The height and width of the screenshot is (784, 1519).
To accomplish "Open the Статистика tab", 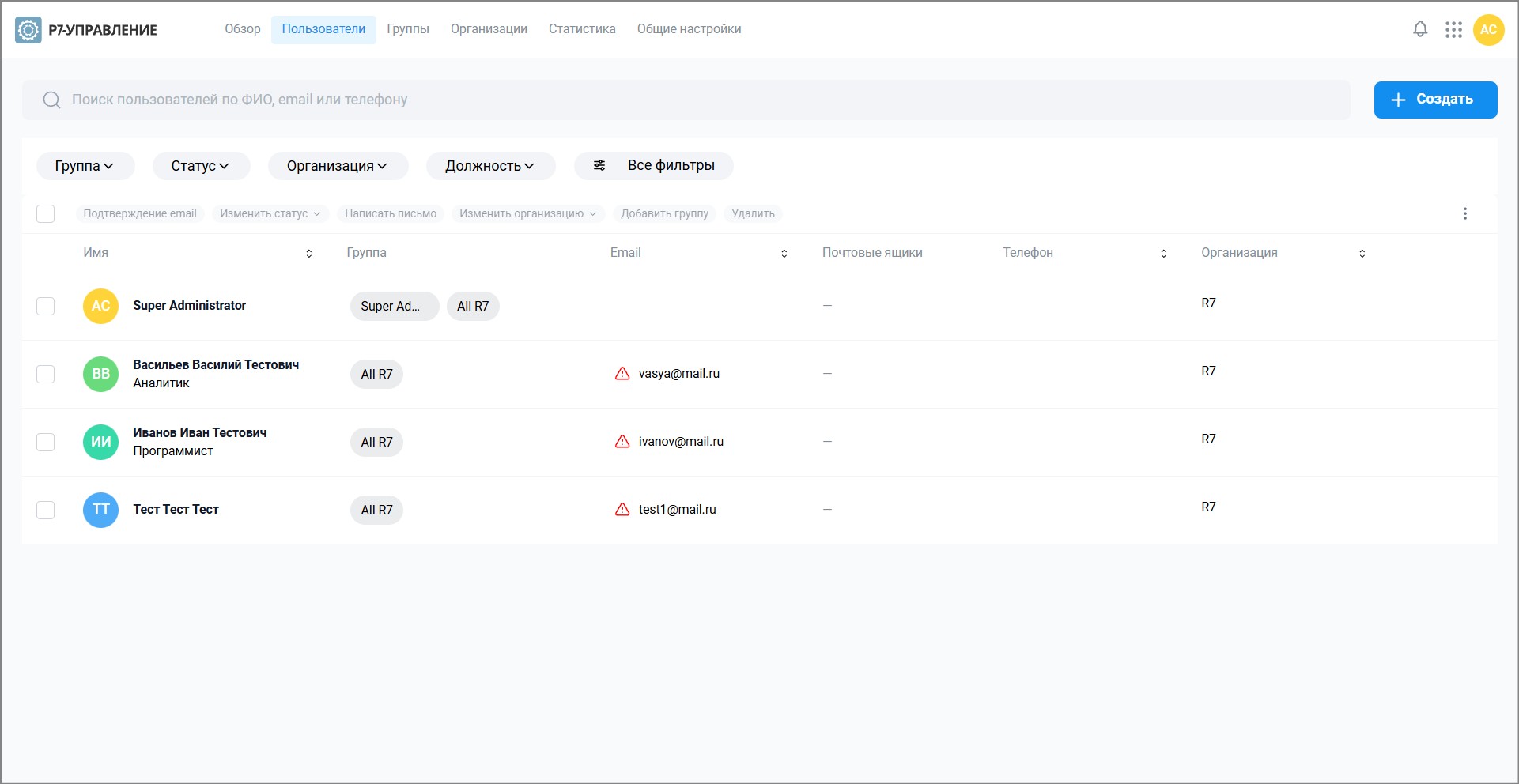I will coord(582,29).
